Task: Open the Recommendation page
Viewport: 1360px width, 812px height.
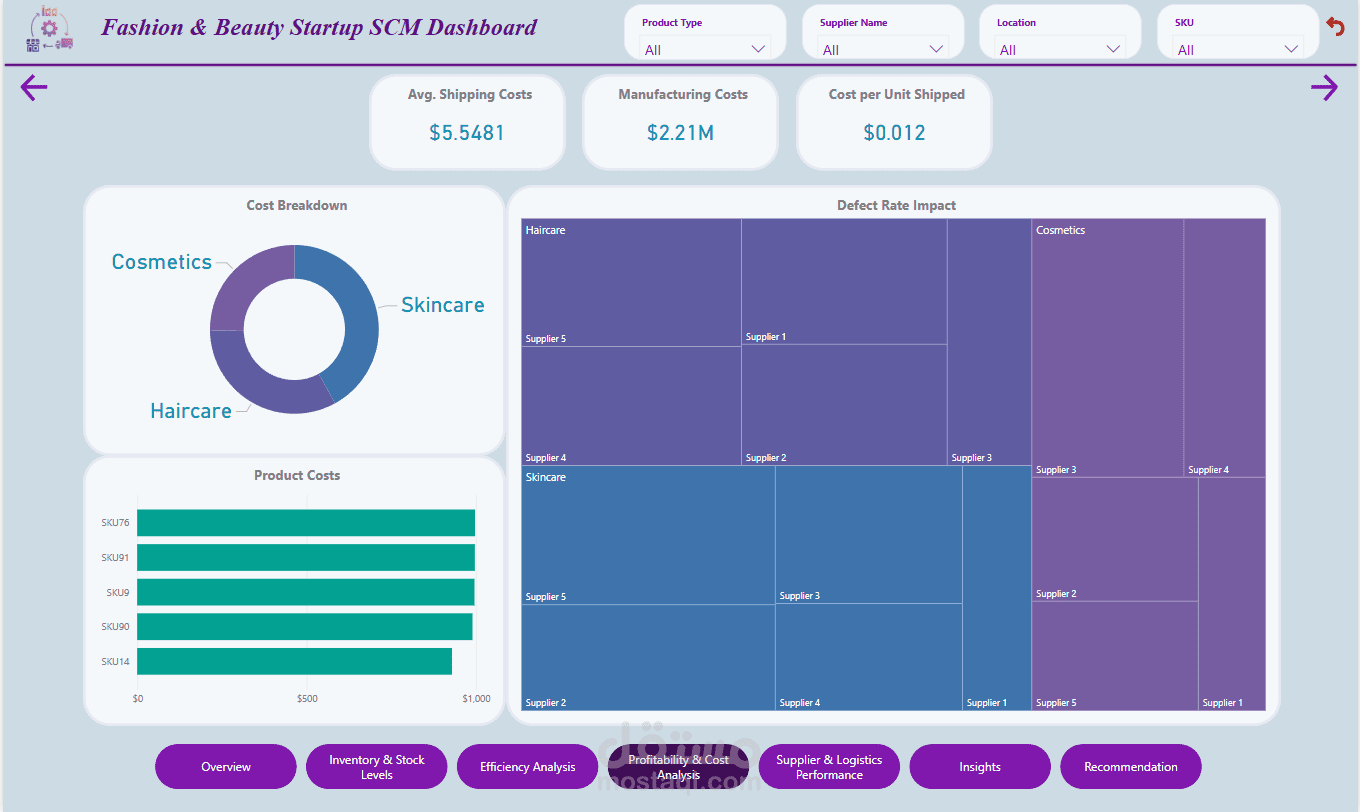Action: point(1131,767)
